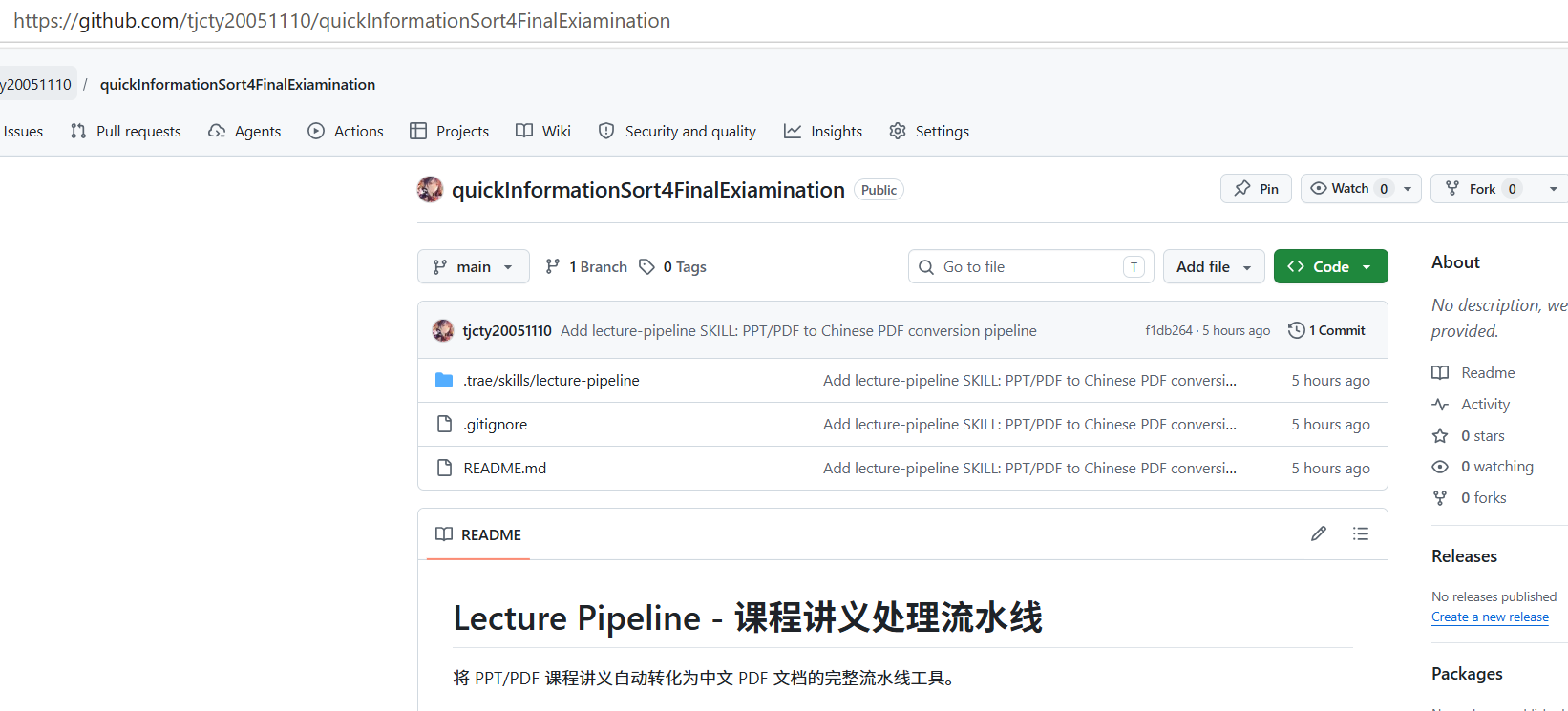The height and width of the screenshot is (711, 1568).
Task: Select the README tab
Action: (478, 534)
